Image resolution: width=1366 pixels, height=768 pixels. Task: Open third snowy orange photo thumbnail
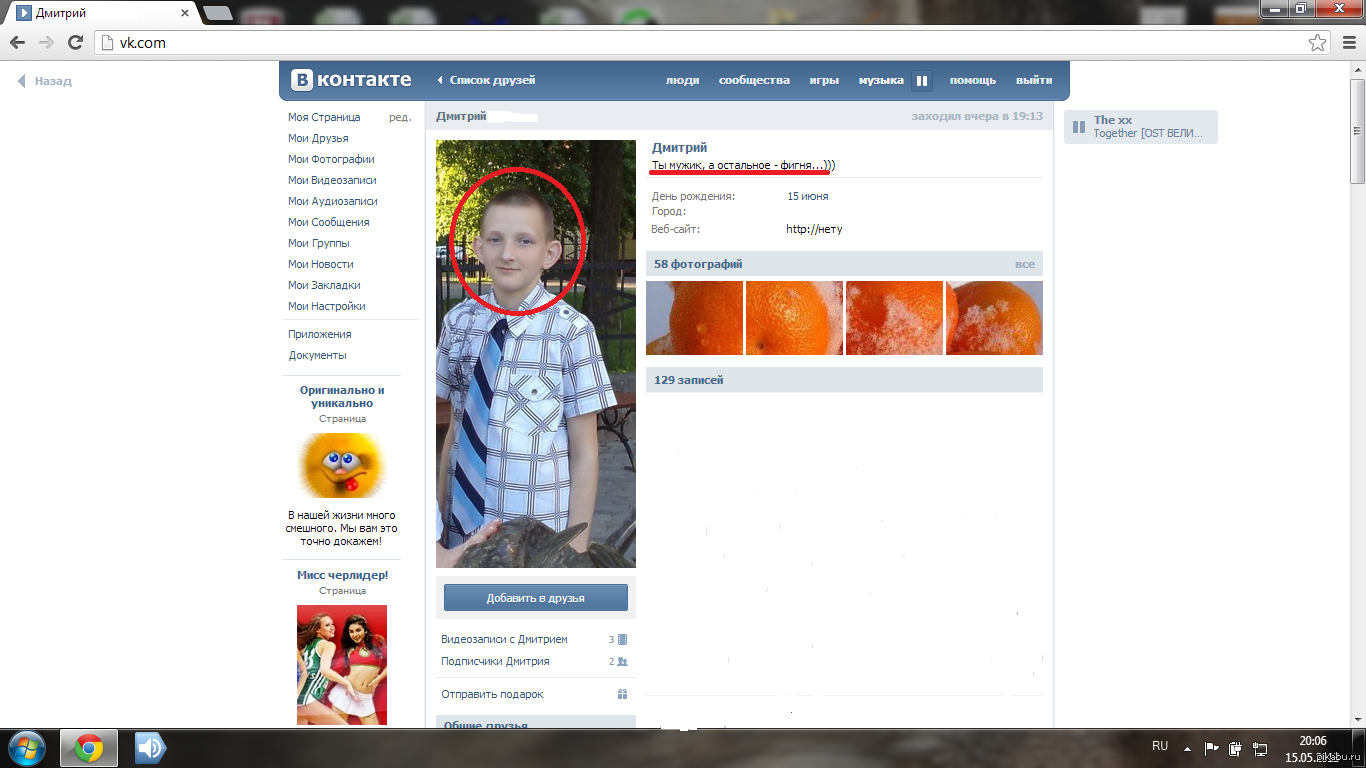[x=894, y=318]
